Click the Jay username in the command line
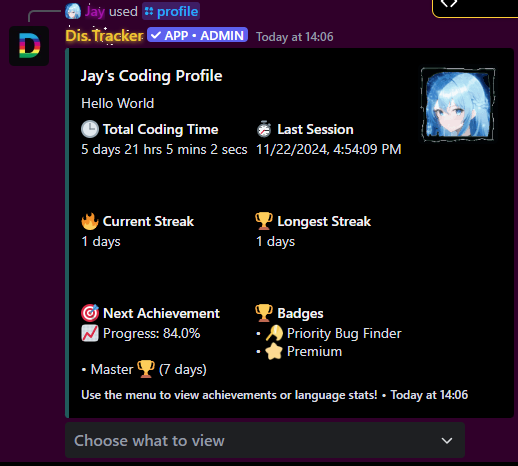 [x=95, y=11]
